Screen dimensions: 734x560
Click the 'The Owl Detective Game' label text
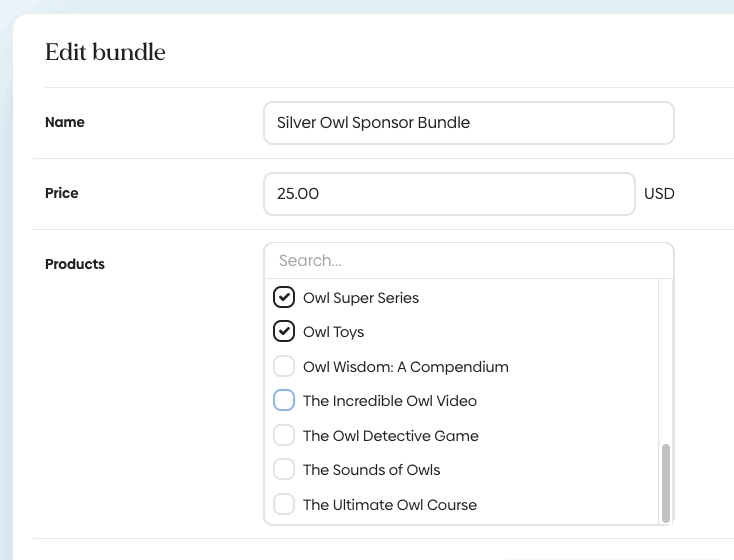point(391,436)
